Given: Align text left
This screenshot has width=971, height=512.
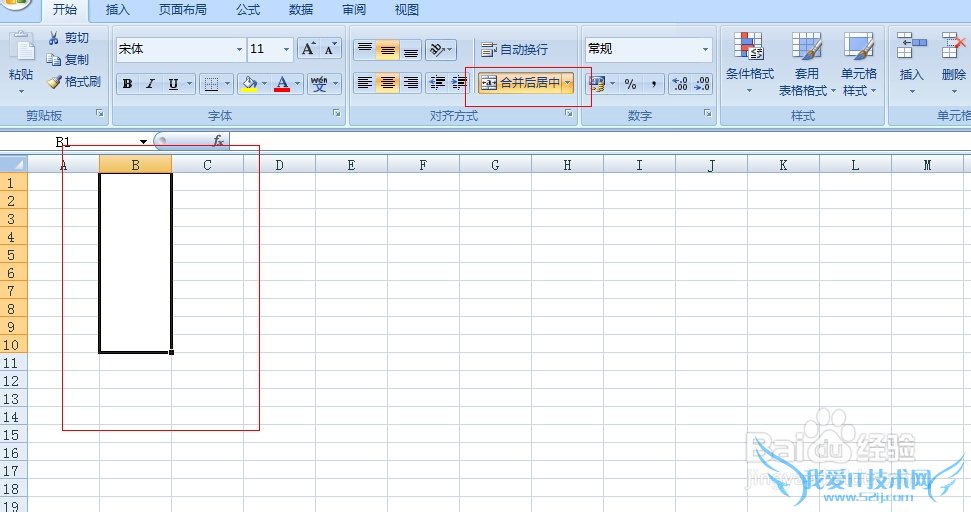Looking at the screenshot, I should [365, 83].
